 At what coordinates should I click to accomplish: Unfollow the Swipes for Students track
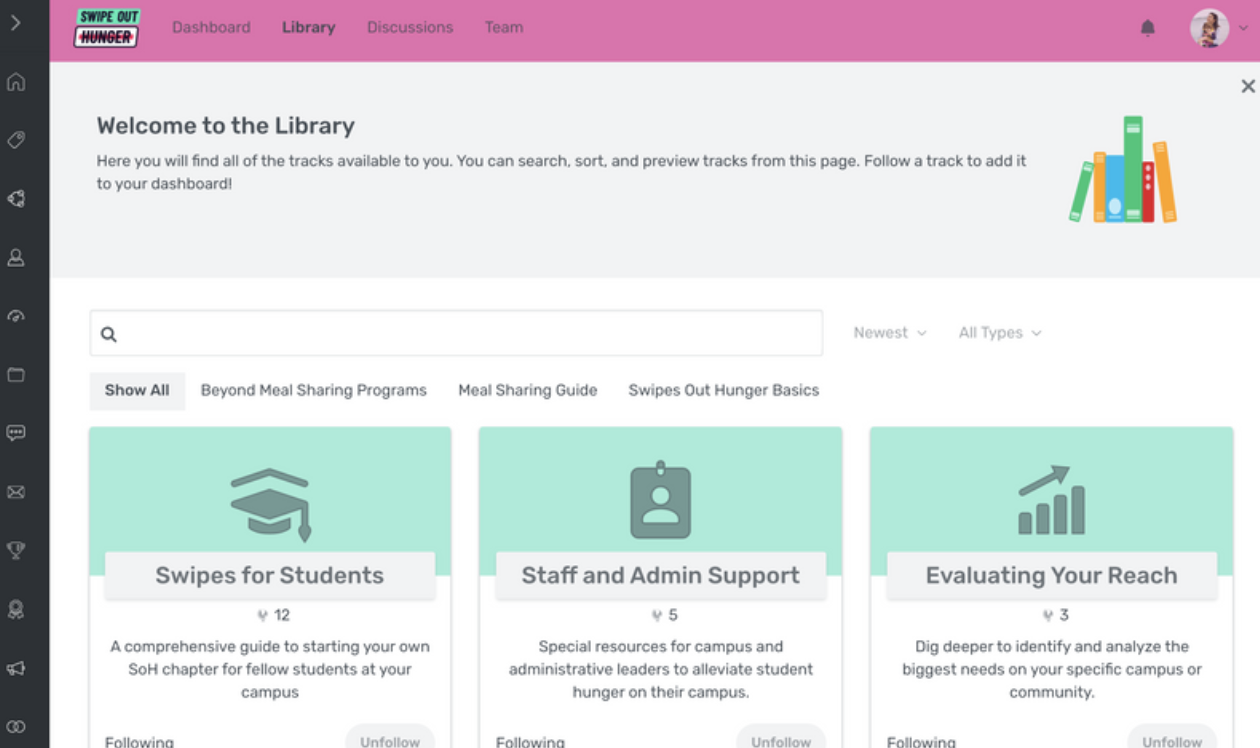coord(390,738)
